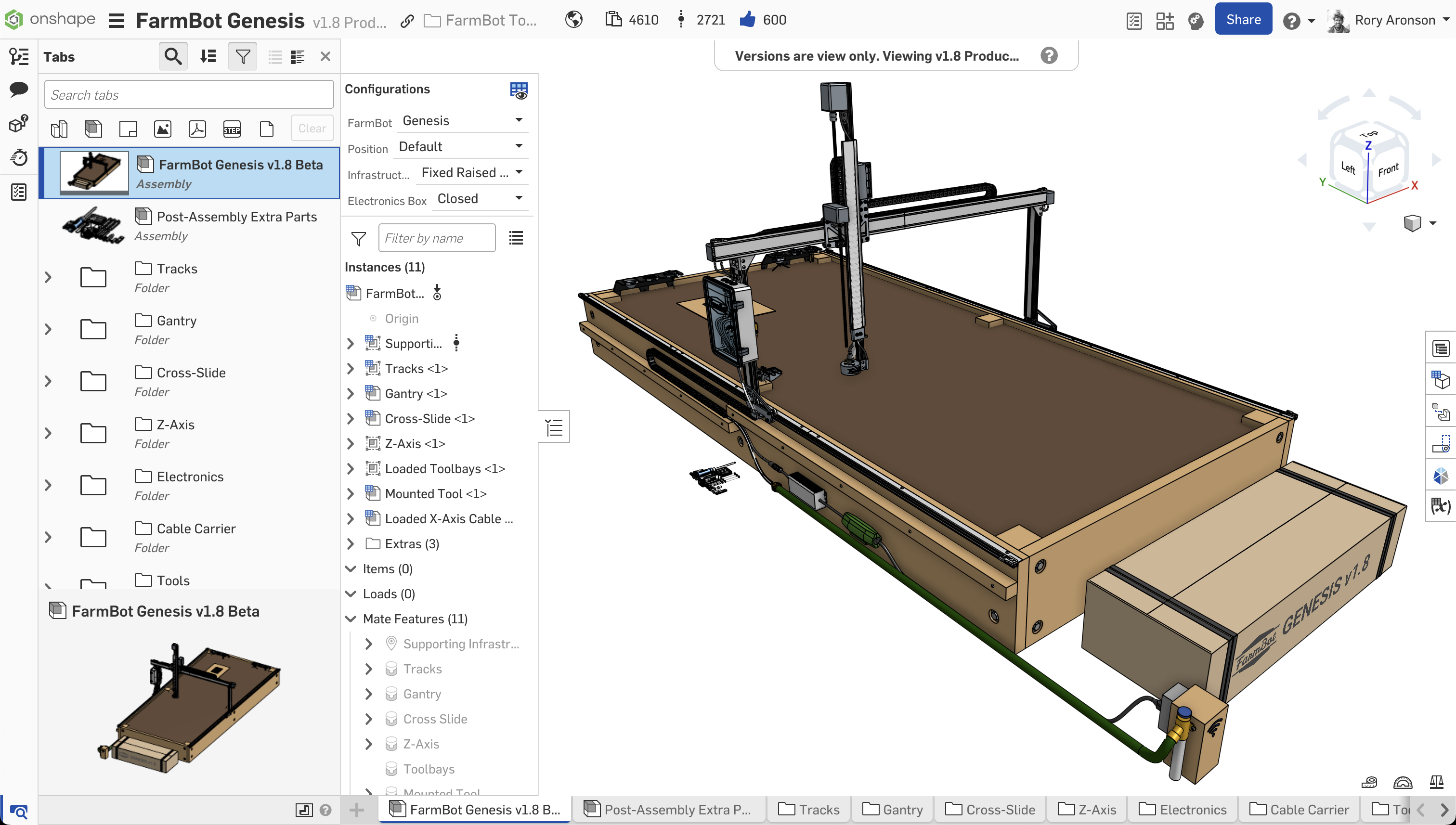The width and height of the screenshot is (1456, 825).
Task: Click the Share button
Action: click(1243, 19)
